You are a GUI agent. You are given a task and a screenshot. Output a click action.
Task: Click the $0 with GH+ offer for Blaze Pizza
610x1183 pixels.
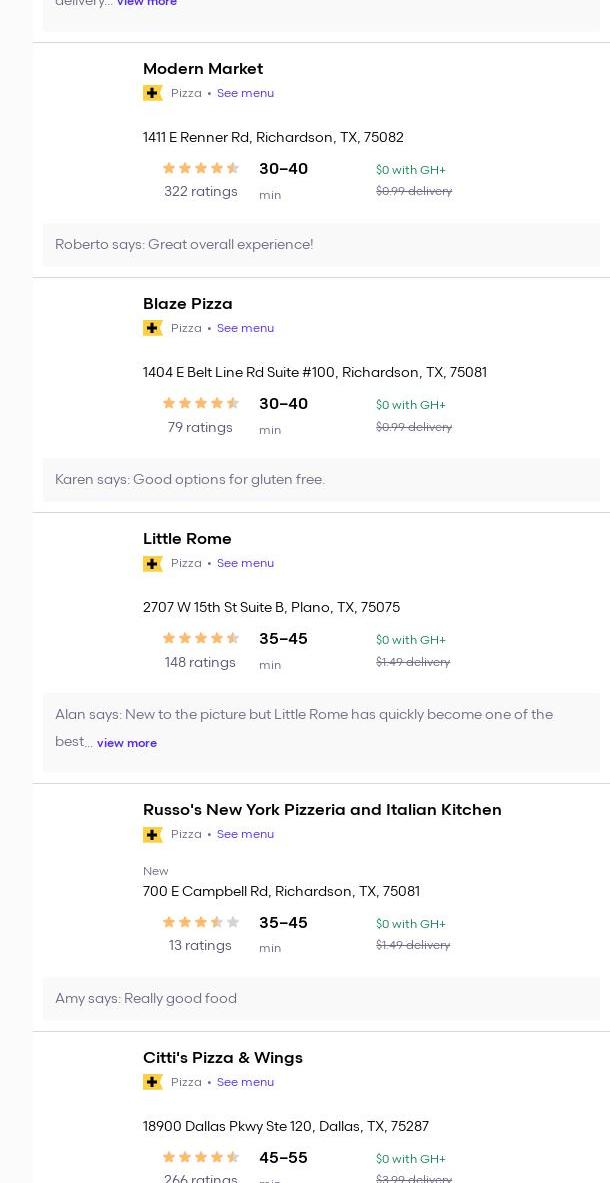click(x=411, y=405)
